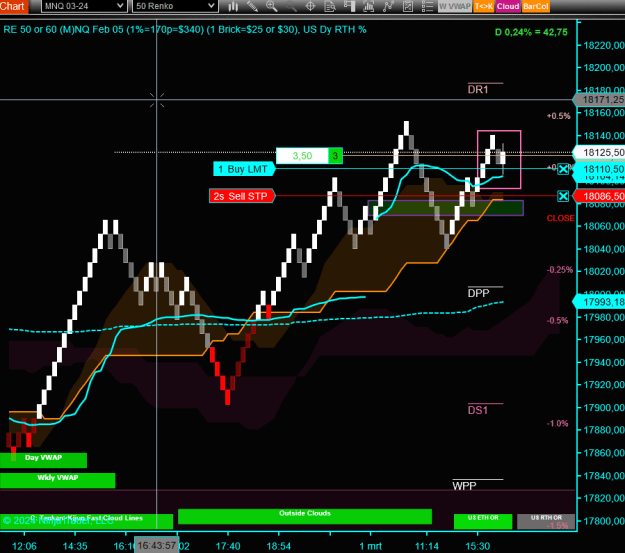
Task: Click the 18171,25 cursor price marker
Action: click(x=599, y=100)
